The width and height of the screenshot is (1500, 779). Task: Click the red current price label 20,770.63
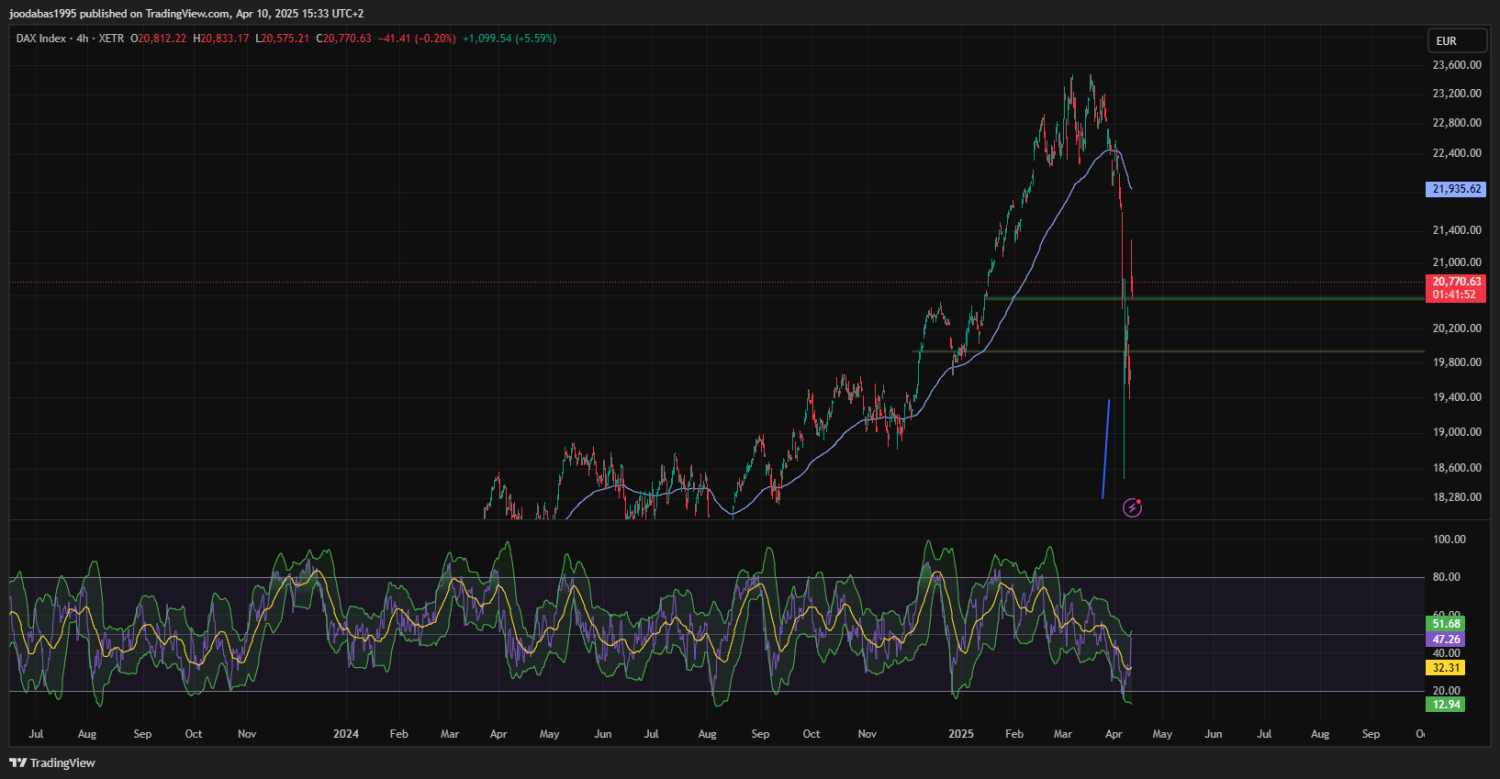coord(1456,282)
